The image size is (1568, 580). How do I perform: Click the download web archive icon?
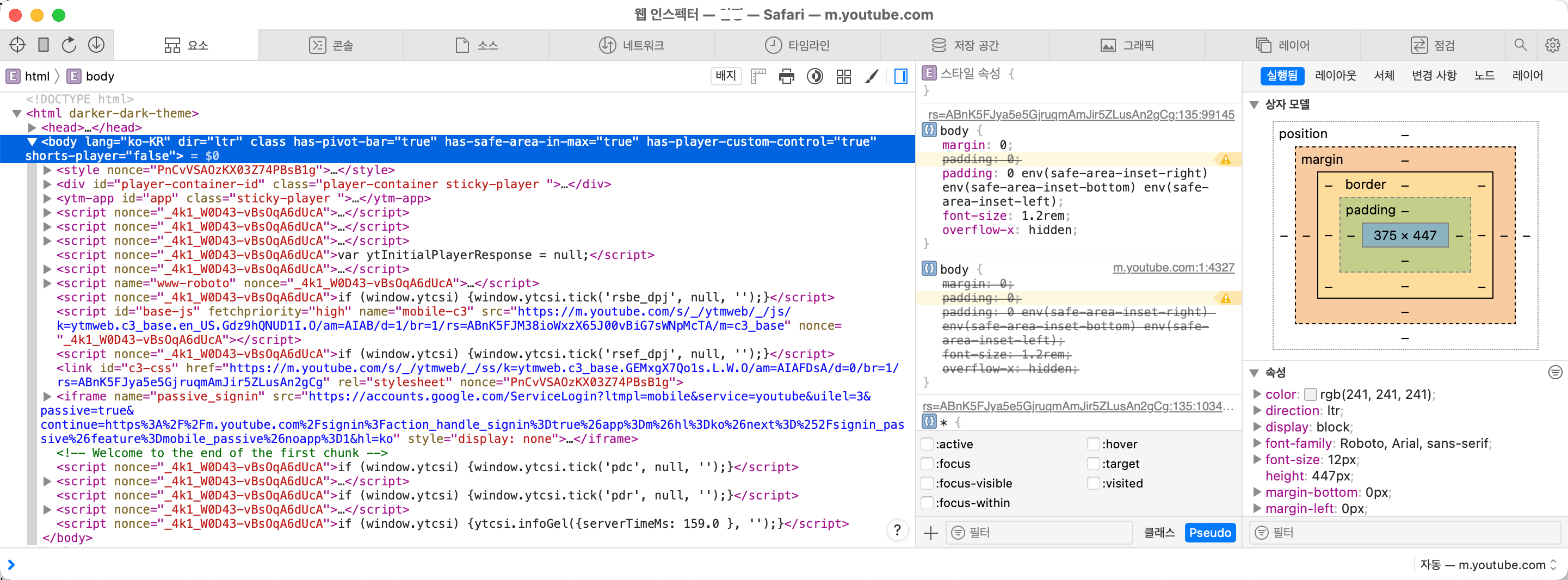(x=96, y=45)
